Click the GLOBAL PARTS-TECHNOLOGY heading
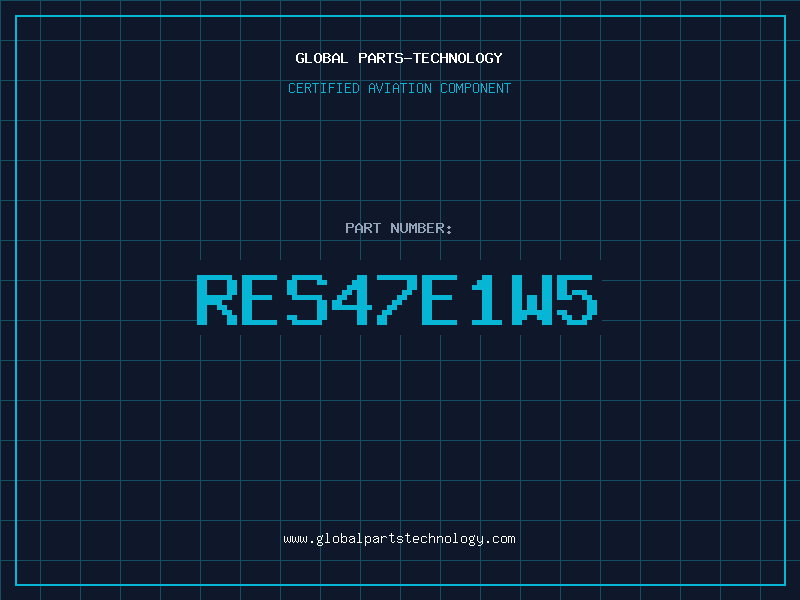800x600 pixels. (399, 58)
